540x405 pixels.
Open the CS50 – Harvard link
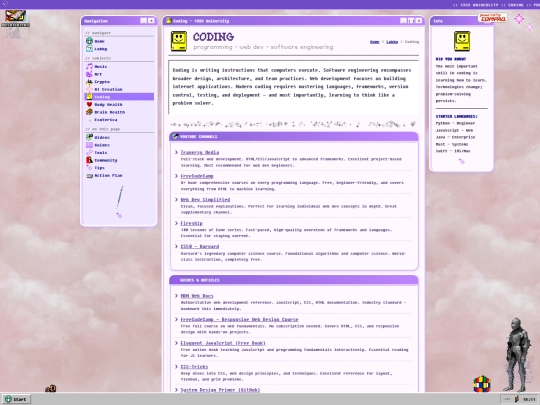[x=200, y=247]
